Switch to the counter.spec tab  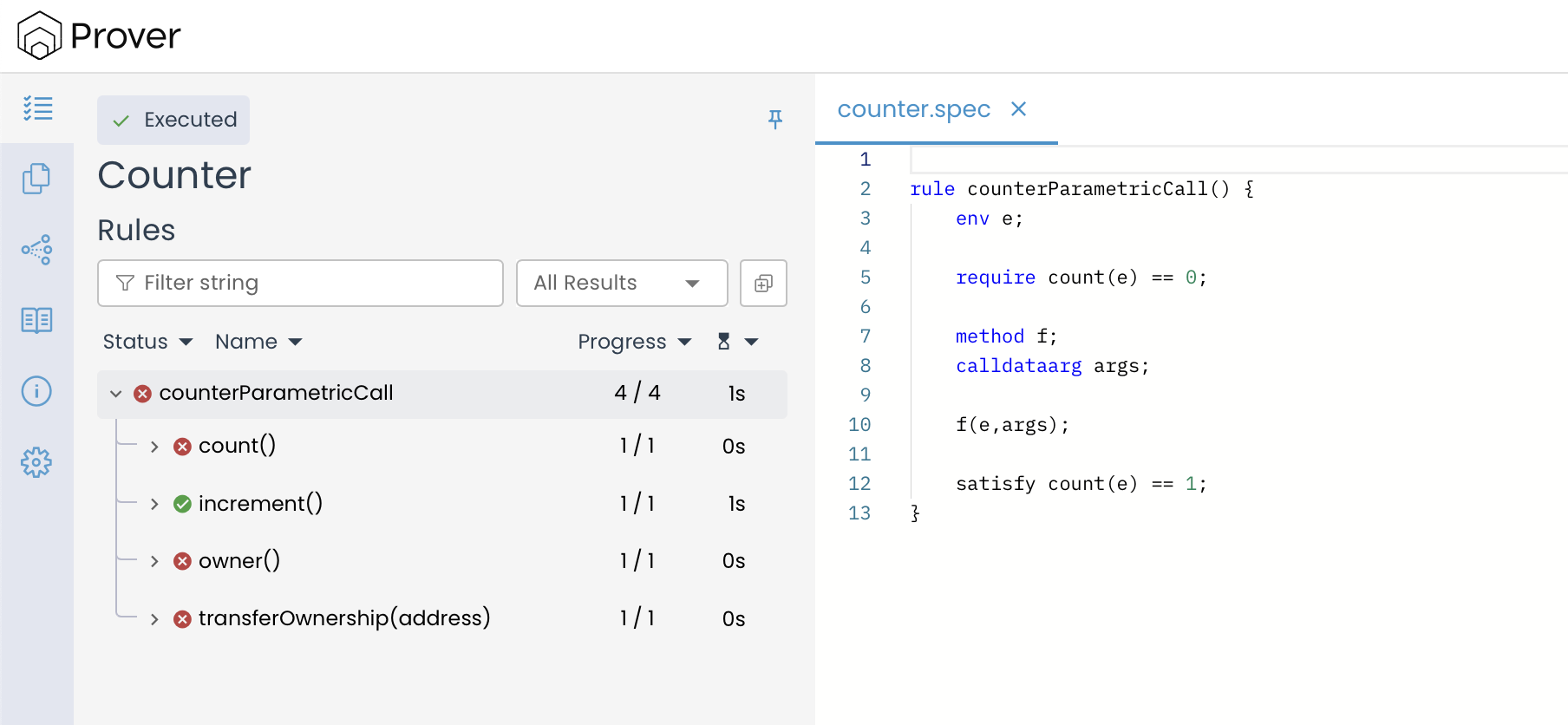tap(913, 109)
